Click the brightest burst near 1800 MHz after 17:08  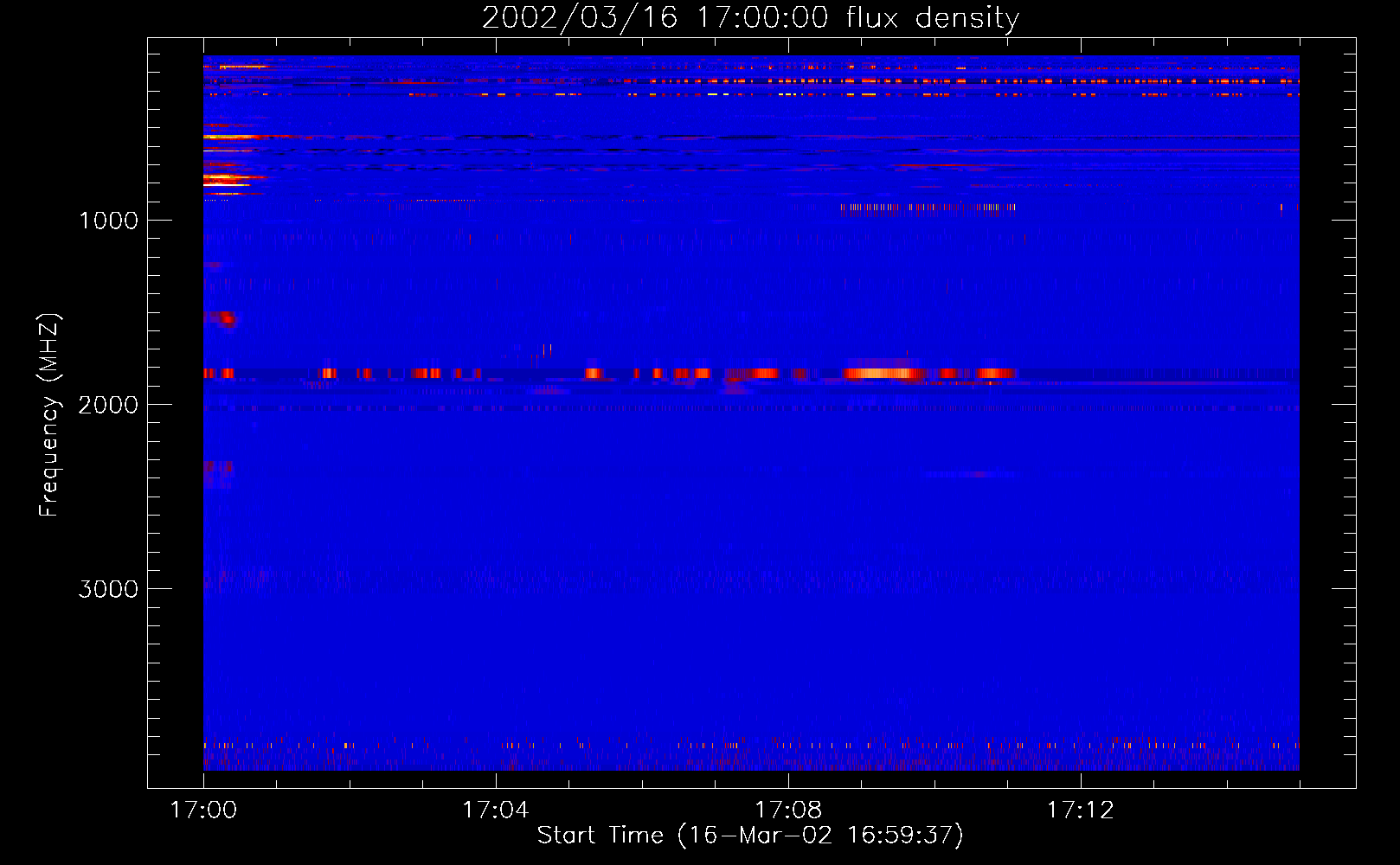pyautogui.click(x=883, y=374)
